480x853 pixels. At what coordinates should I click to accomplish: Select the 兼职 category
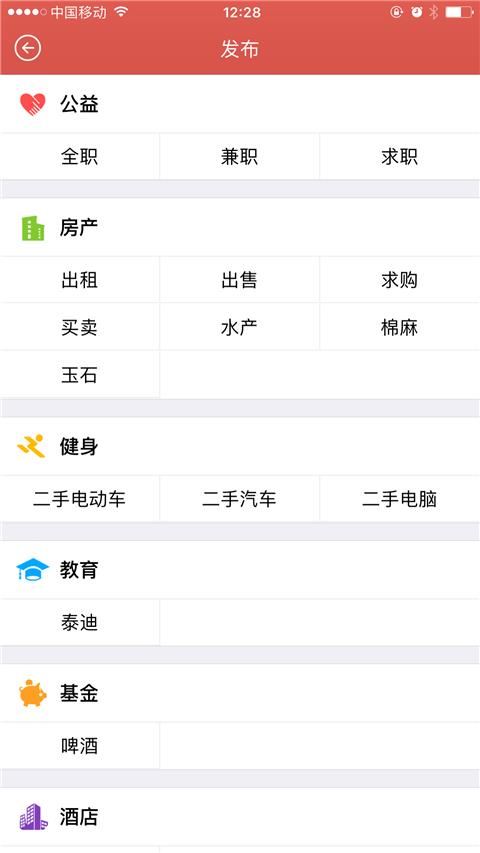pyautogui.click(x=239, y=157)
